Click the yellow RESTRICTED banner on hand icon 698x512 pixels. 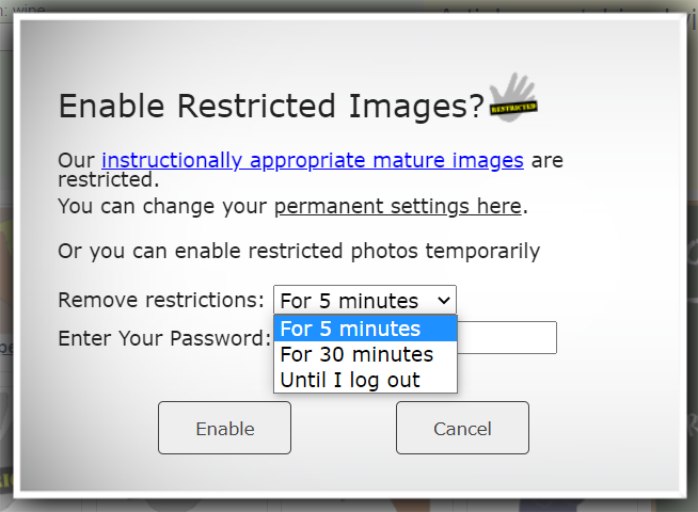point(513,108)
